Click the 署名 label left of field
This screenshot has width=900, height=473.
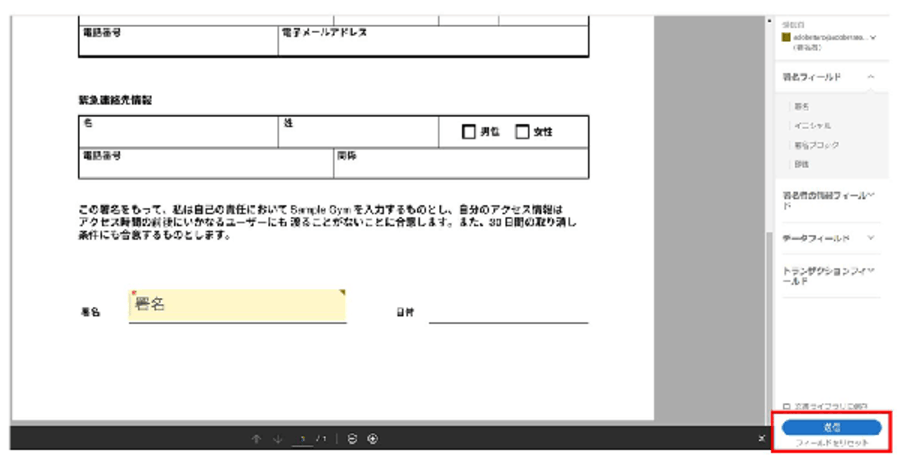tap(90, 312)
